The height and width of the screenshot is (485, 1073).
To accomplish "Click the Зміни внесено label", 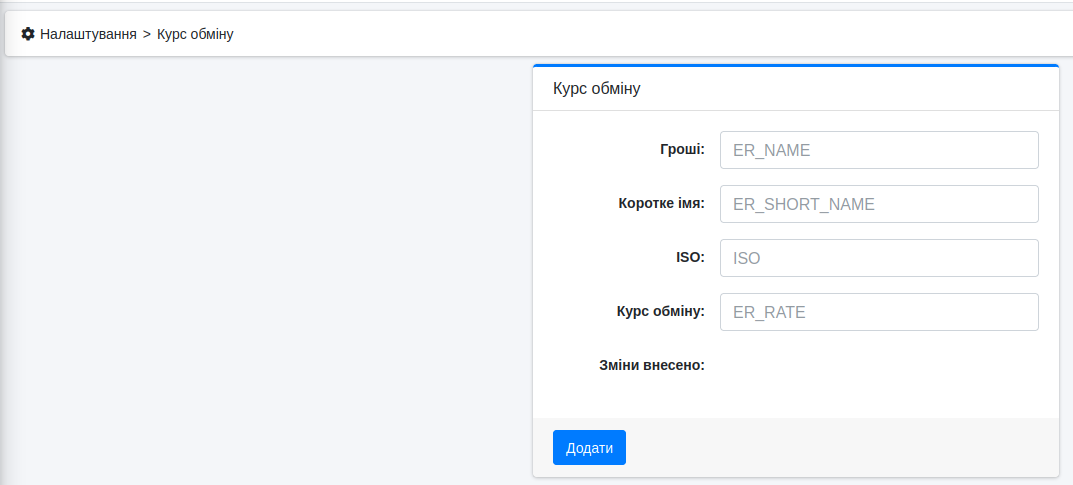I will (651, 366).
